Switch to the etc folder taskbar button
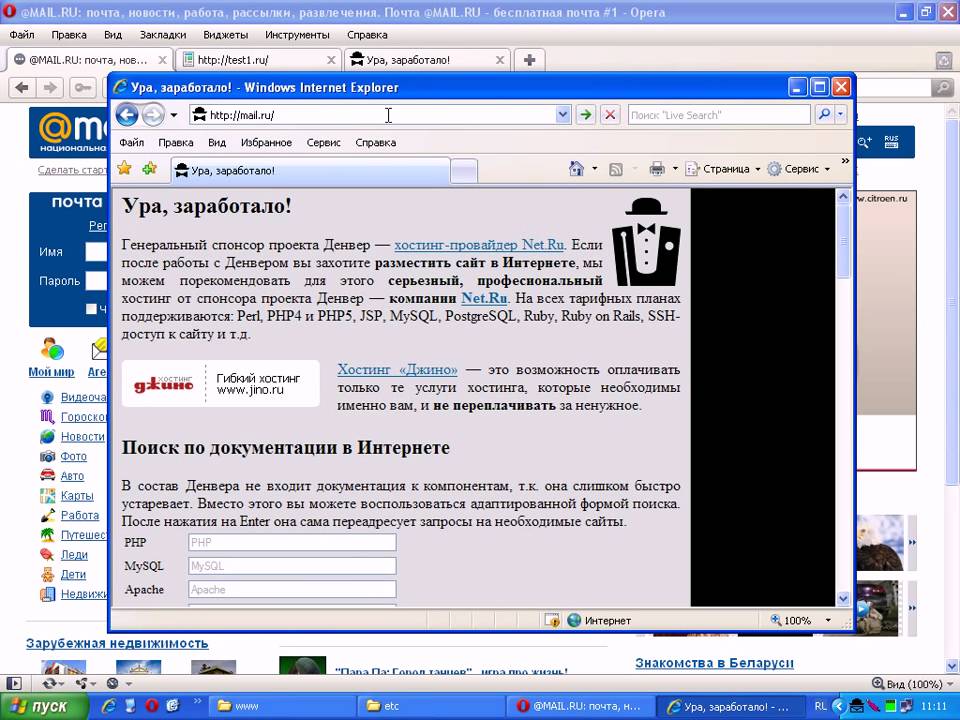 pyautogui.click(x=431, y=706)
